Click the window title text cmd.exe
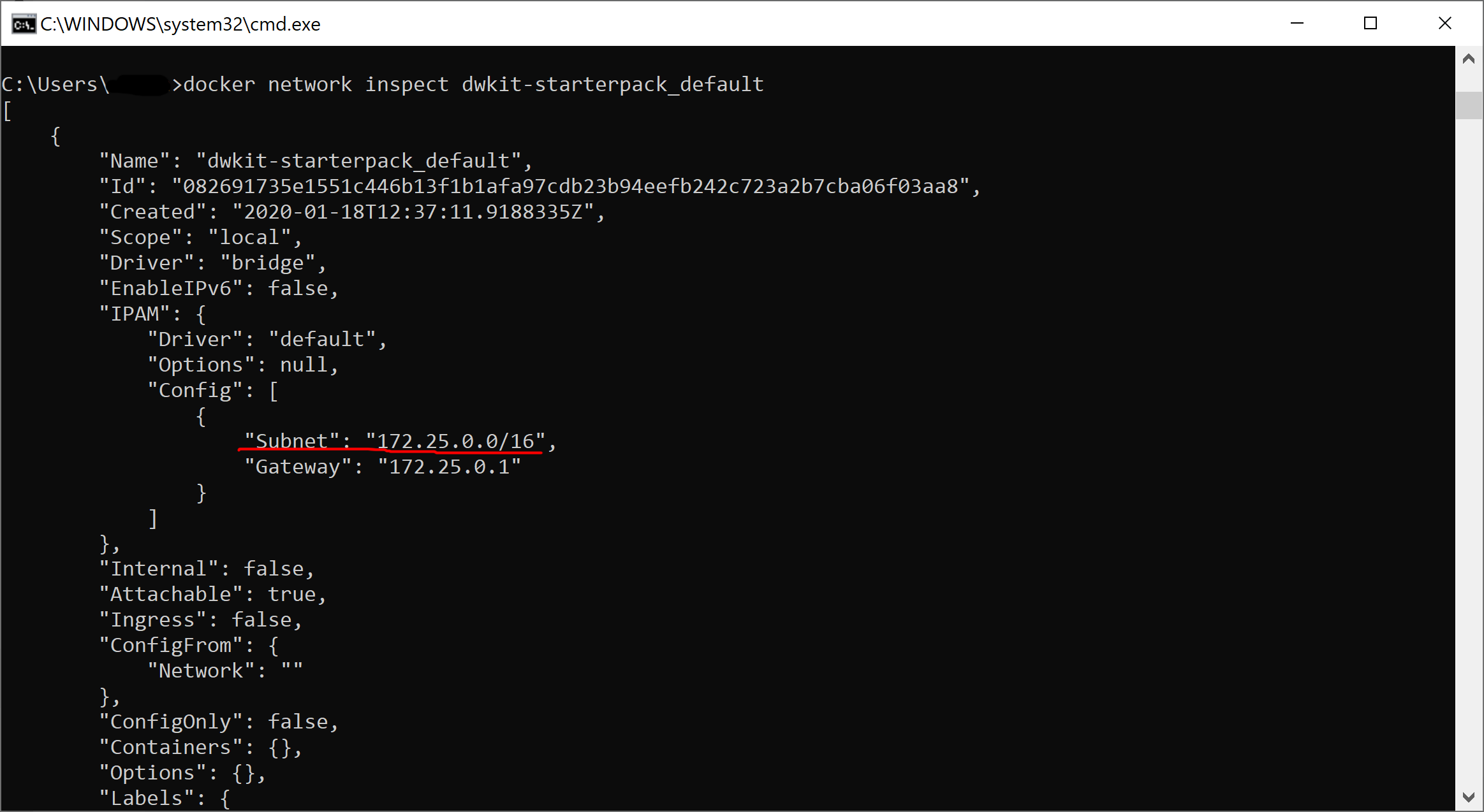Image resolution: width=1484 pixels, height=812 pixels. pos(180,24)
